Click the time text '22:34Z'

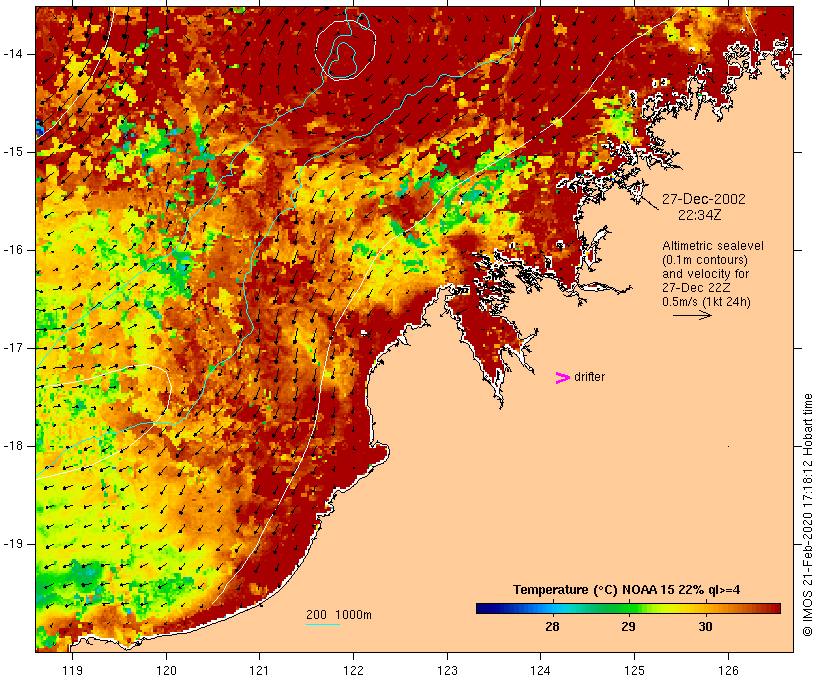pos(700,215)
